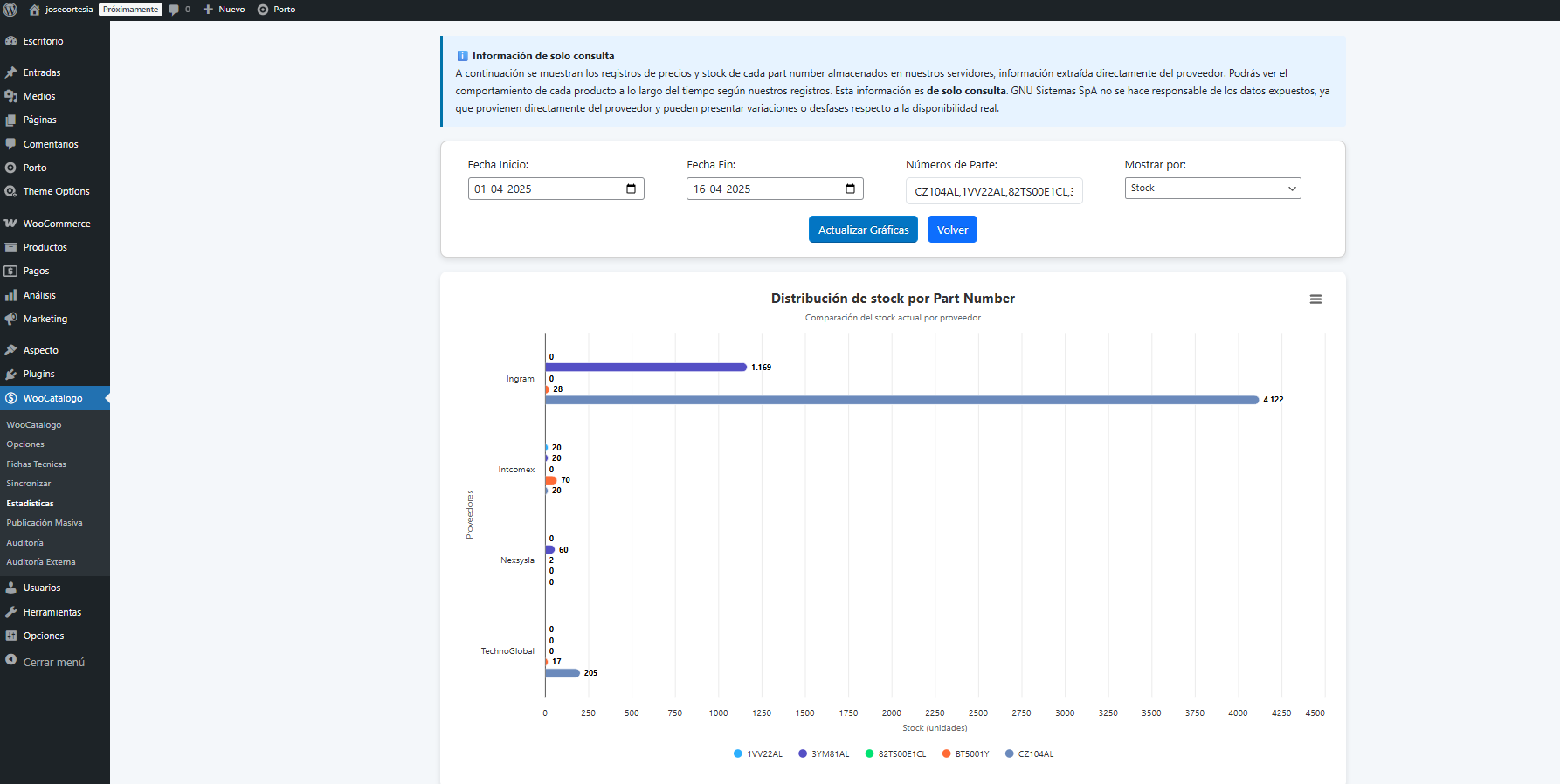Click the Números de Parte input field

point(993,191)
